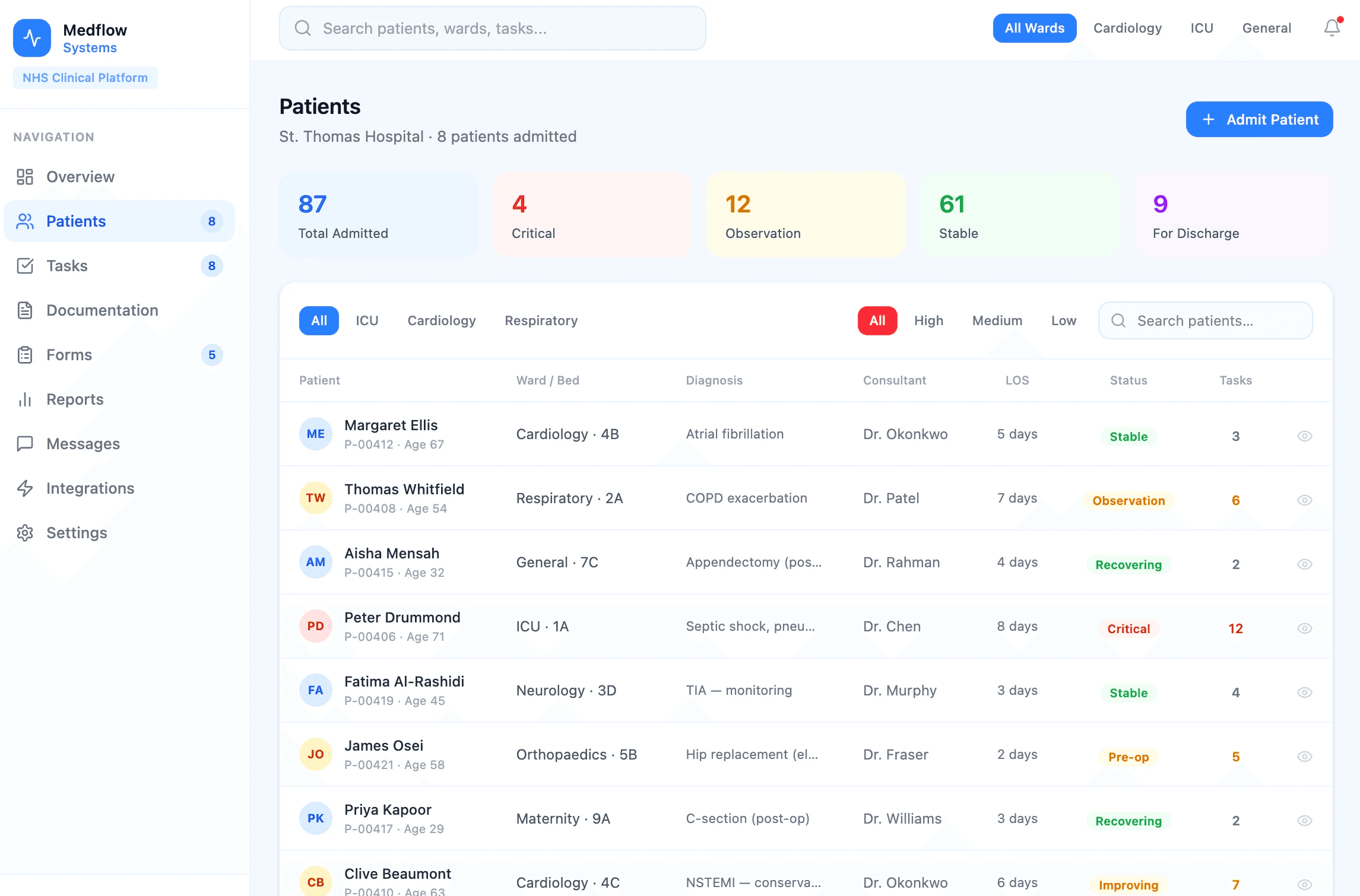The image size is (1360, 896).
Task: Click James Osei JO avatar
Action: 316,754
